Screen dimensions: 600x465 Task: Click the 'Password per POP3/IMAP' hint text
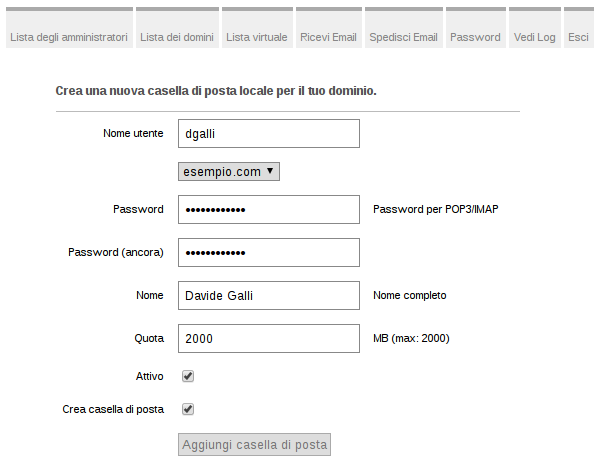(x=435, y=210)
